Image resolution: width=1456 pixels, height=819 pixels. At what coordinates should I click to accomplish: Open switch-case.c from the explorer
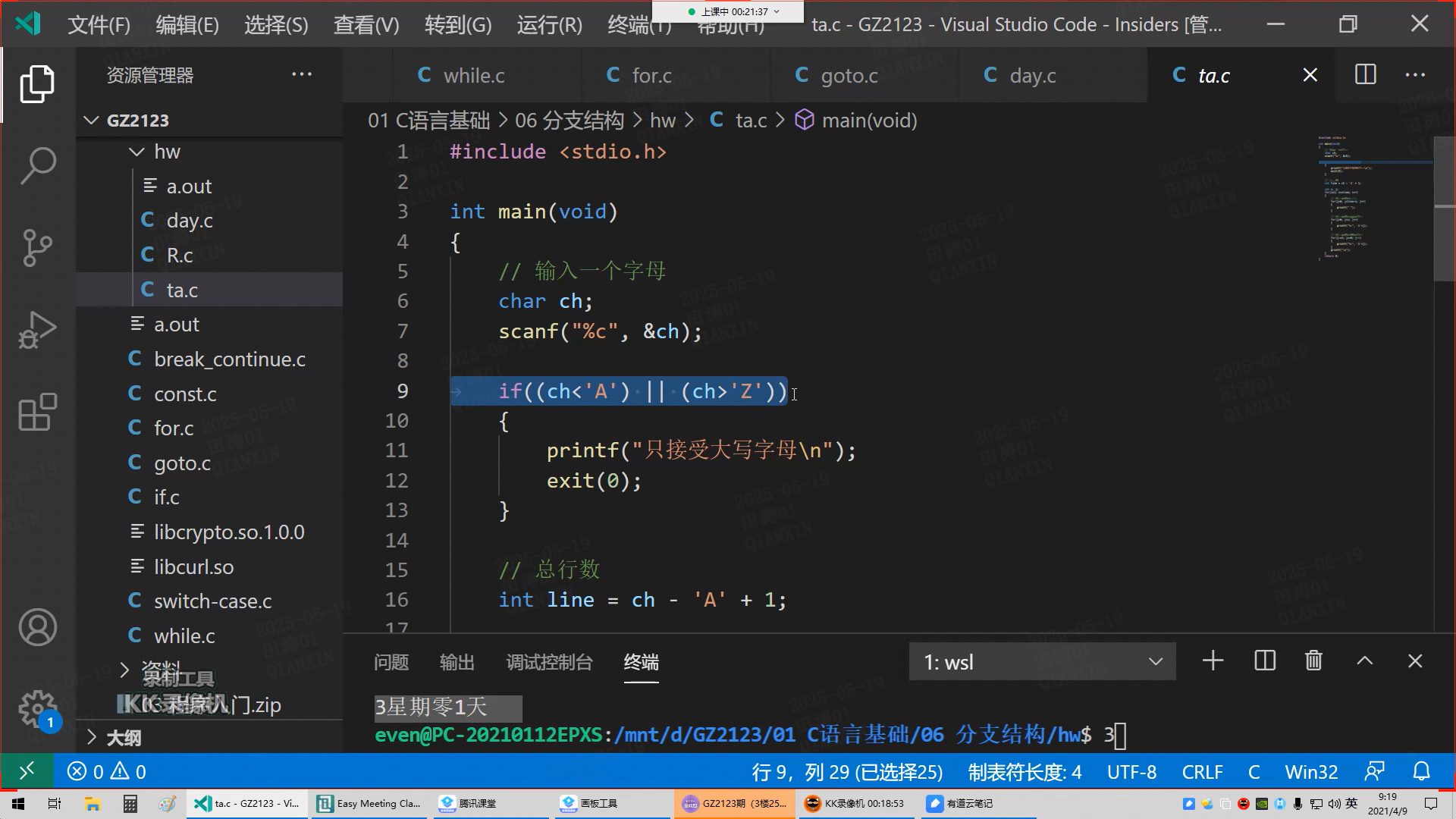pyautogui.click(x=212, y=601)
